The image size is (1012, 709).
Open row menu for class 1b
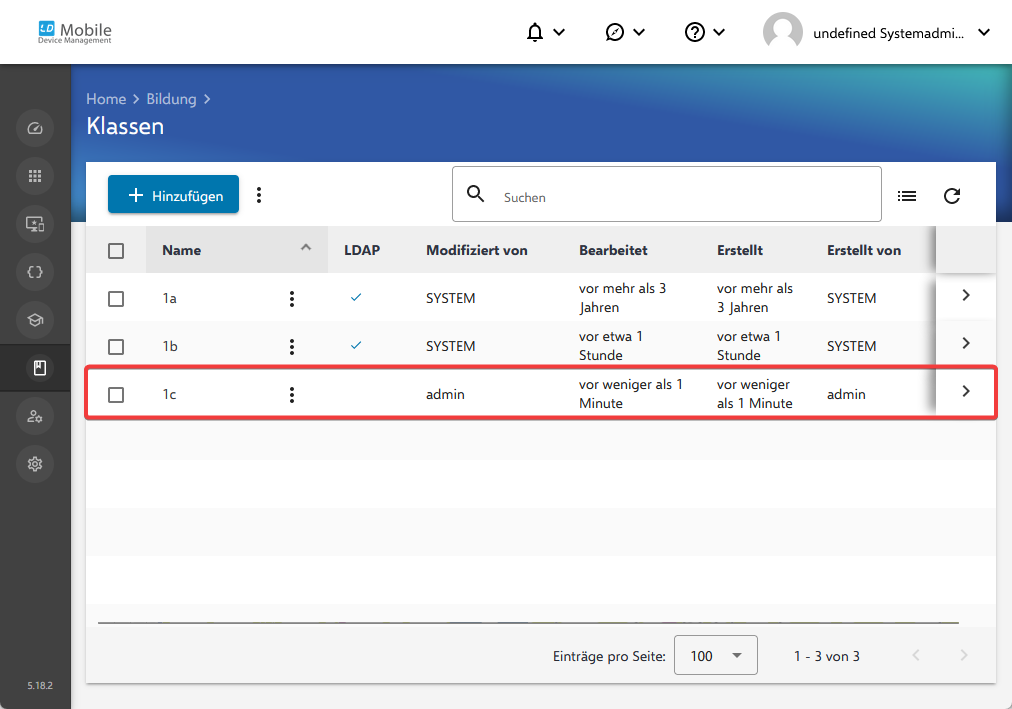click(292, 347)
